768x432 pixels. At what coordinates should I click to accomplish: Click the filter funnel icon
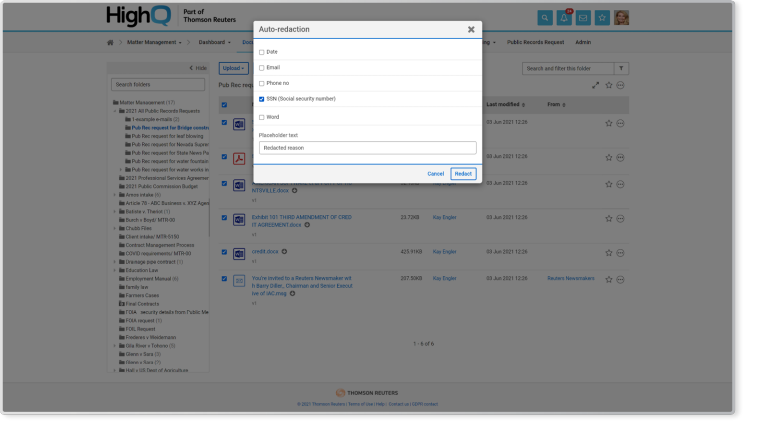click(620, 68)
